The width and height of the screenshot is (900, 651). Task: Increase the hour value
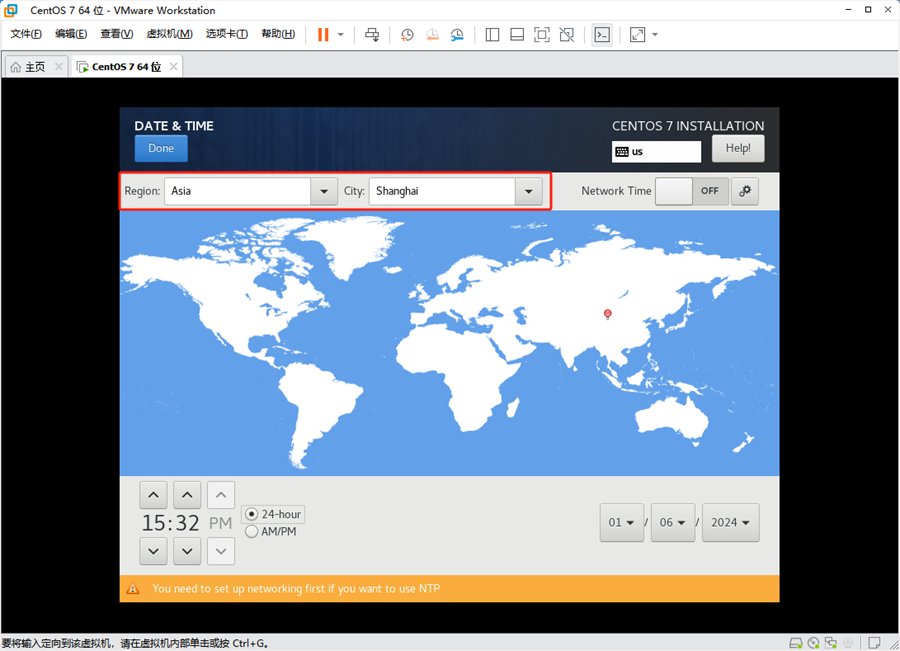(x=153, y=495)
